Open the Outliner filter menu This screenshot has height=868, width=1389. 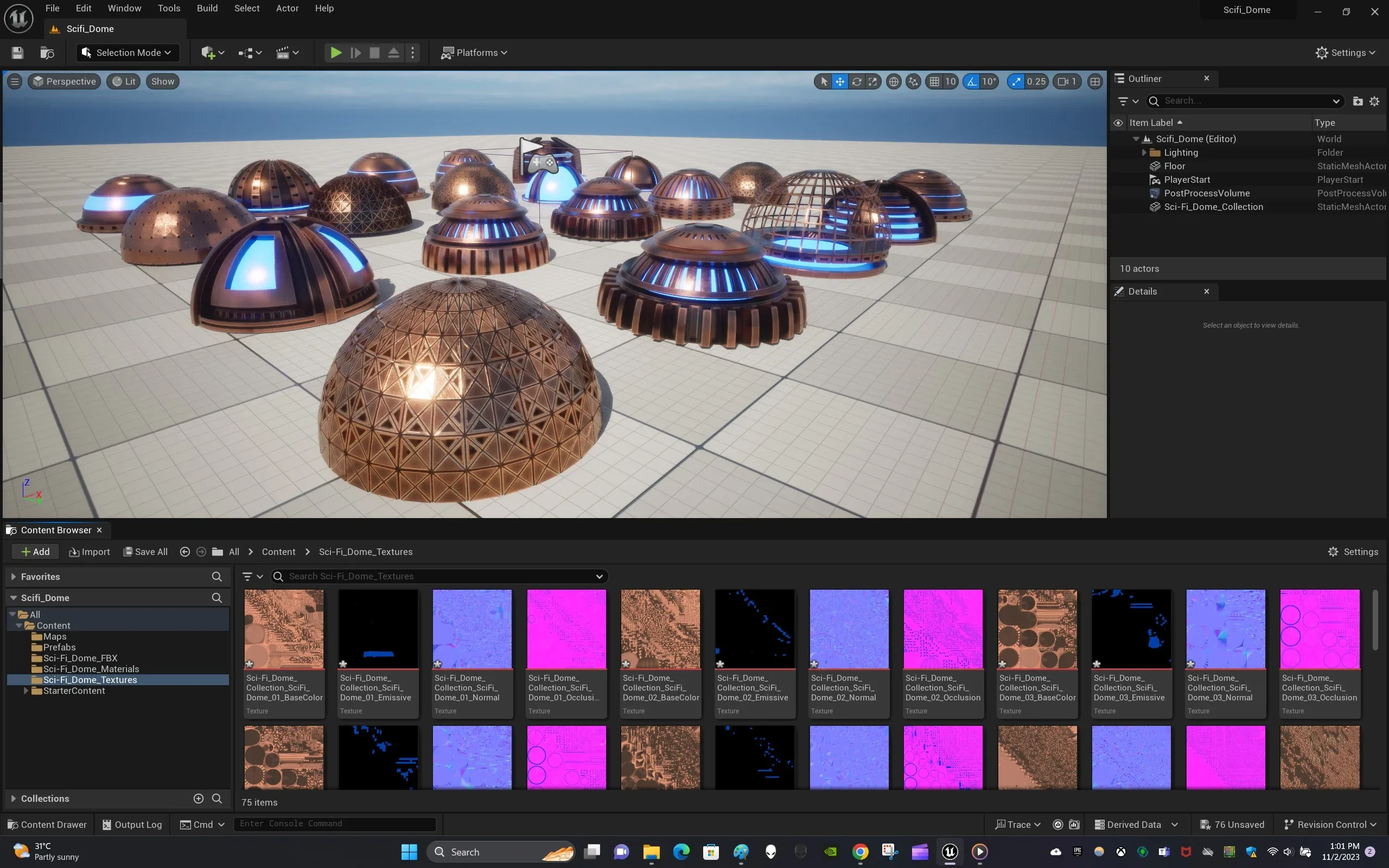[x=1128, y=101]
